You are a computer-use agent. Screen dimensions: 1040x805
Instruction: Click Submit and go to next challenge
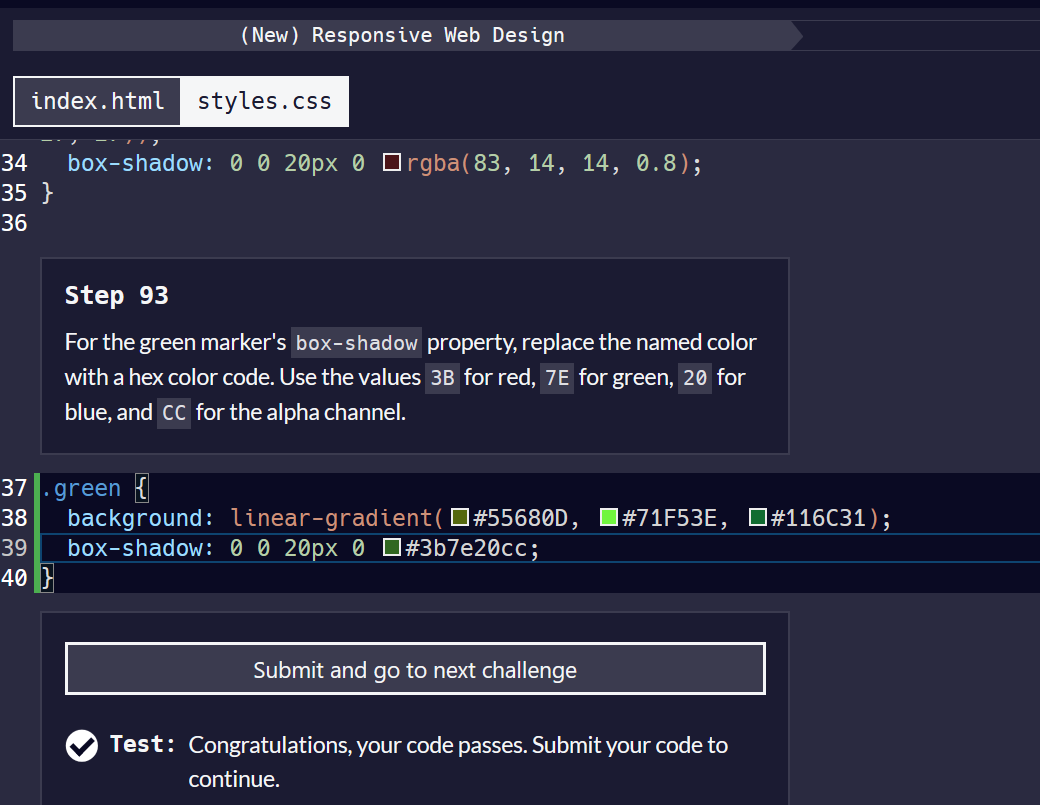(x=415, y=669)
